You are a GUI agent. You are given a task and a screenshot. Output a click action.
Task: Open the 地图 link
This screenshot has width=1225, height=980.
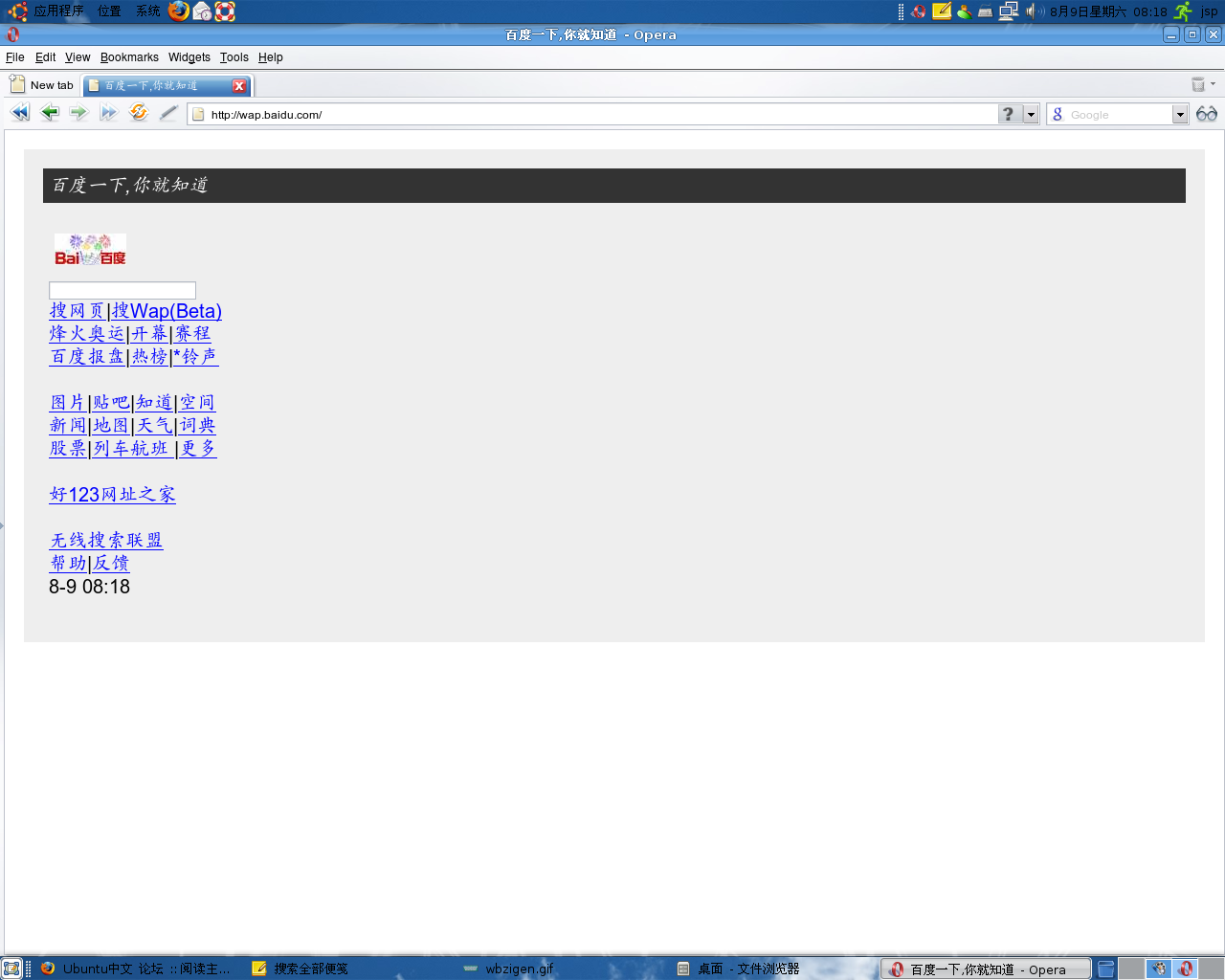111,426
